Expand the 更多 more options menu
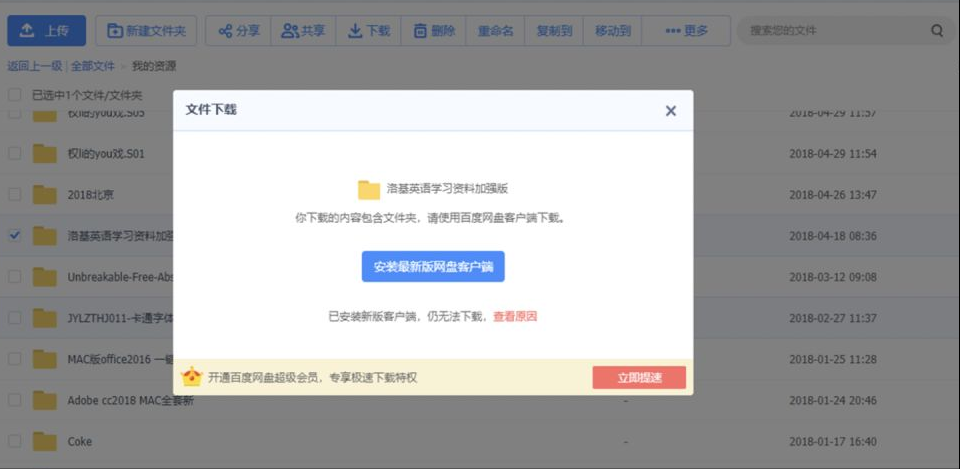960x469 pixels. tap(686, 31)
